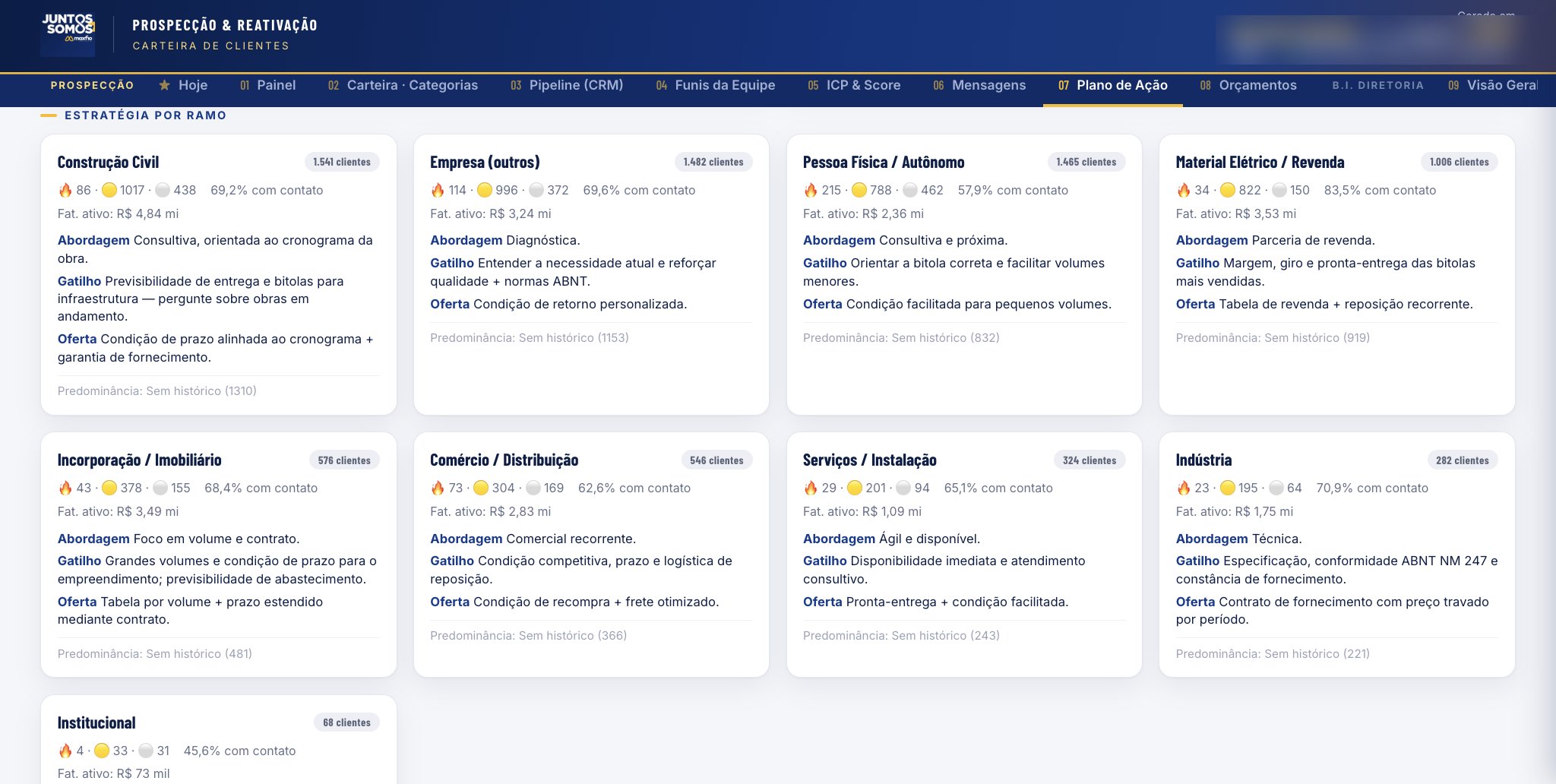Click the fire icon in Material Elétrico card
The image size is (1556, 784).
pyautogui.click(x=1184, y=190)
